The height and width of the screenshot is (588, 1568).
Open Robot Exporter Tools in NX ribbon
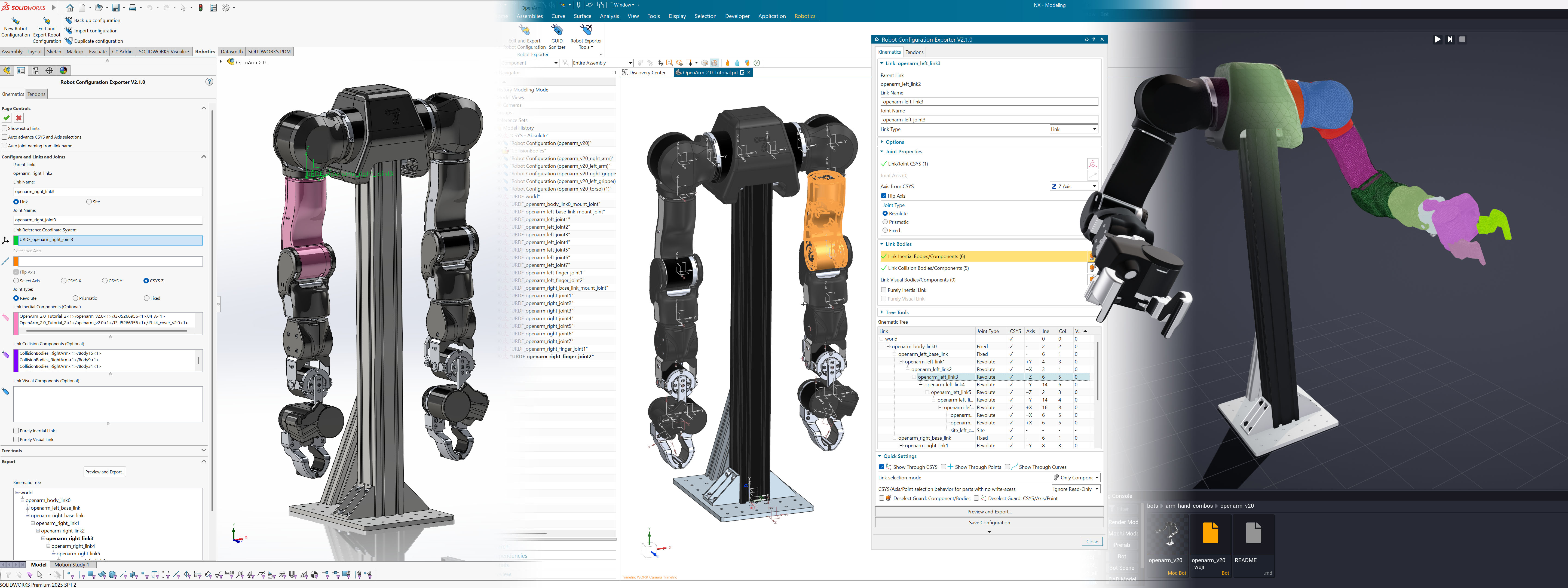pos(586,36)
